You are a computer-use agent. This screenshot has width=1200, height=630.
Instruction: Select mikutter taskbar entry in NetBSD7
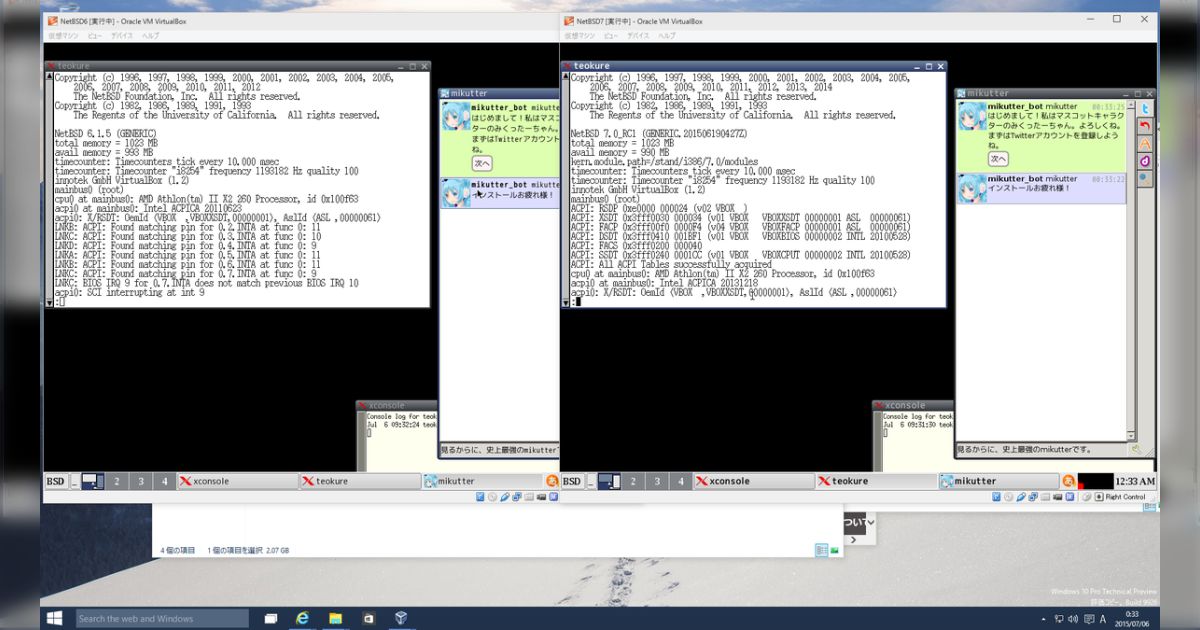pos(1000,481)
